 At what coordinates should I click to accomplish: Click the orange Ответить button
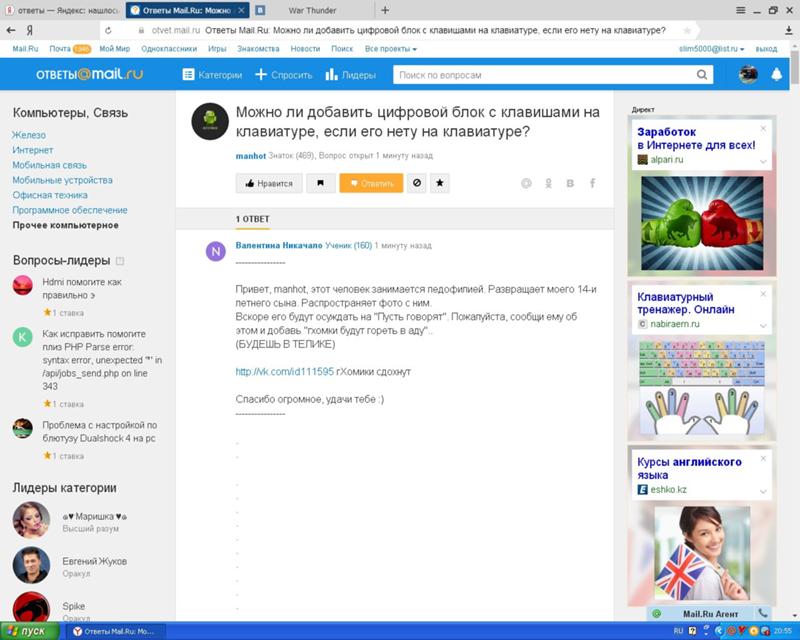click(371, 183)
